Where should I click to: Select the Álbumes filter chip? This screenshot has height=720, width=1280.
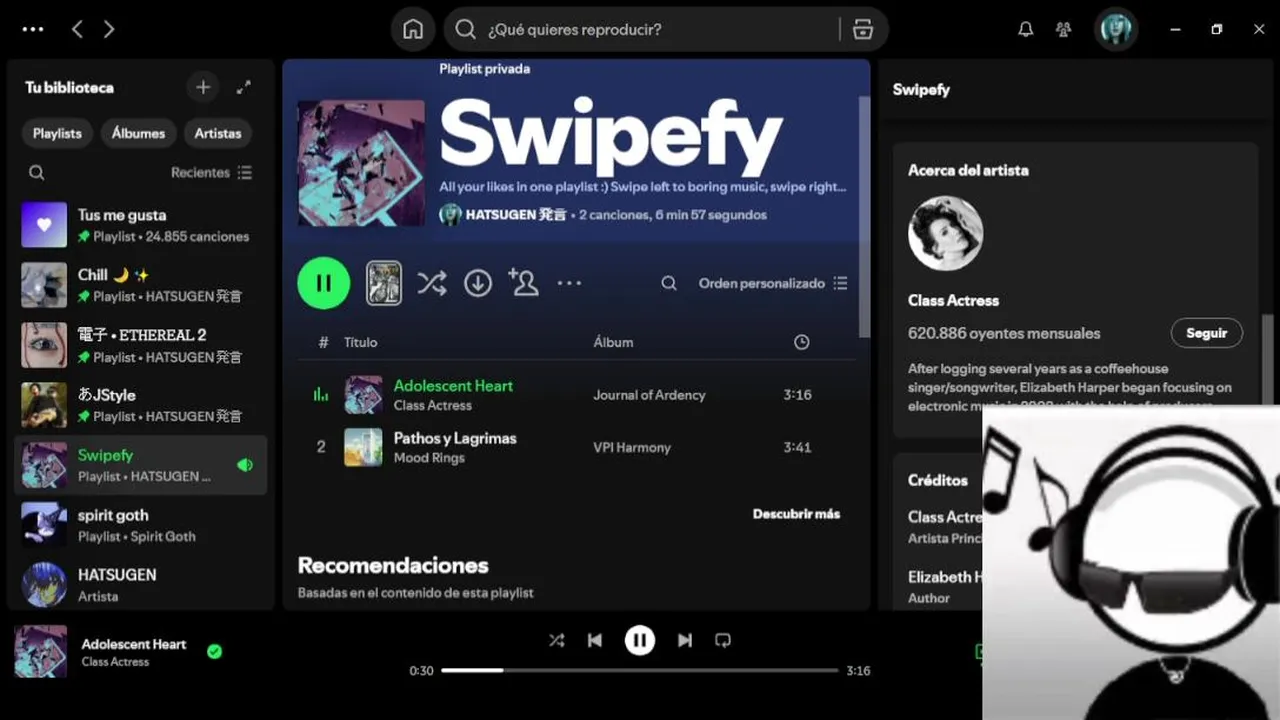click(x=138, y=133)
